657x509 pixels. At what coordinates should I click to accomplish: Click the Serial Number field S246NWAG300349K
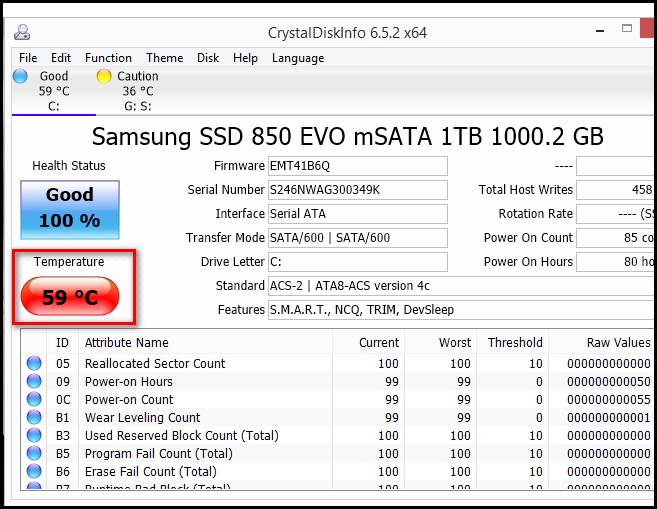357,190
